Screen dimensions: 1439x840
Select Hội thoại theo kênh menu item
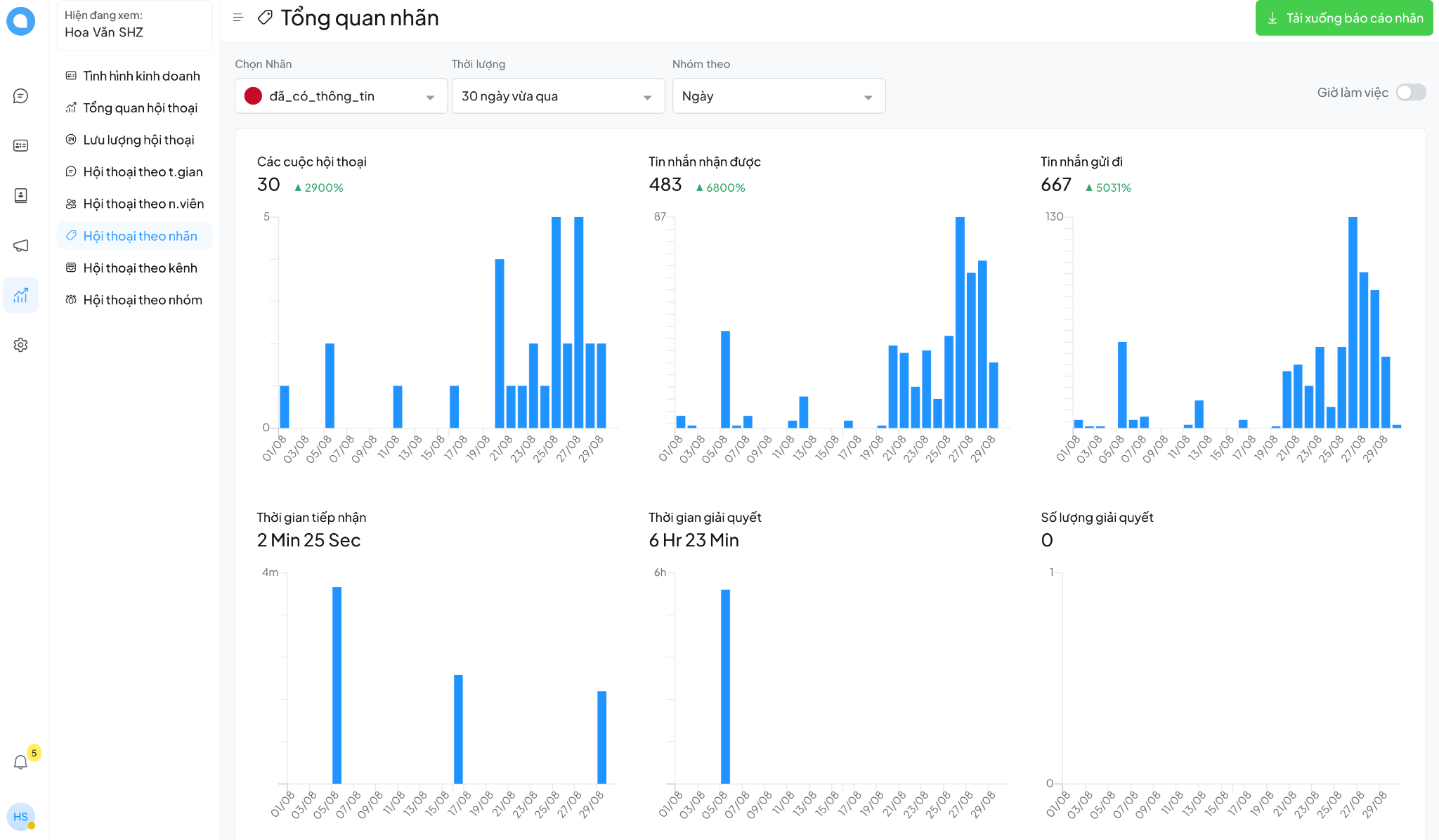(140, 268)
